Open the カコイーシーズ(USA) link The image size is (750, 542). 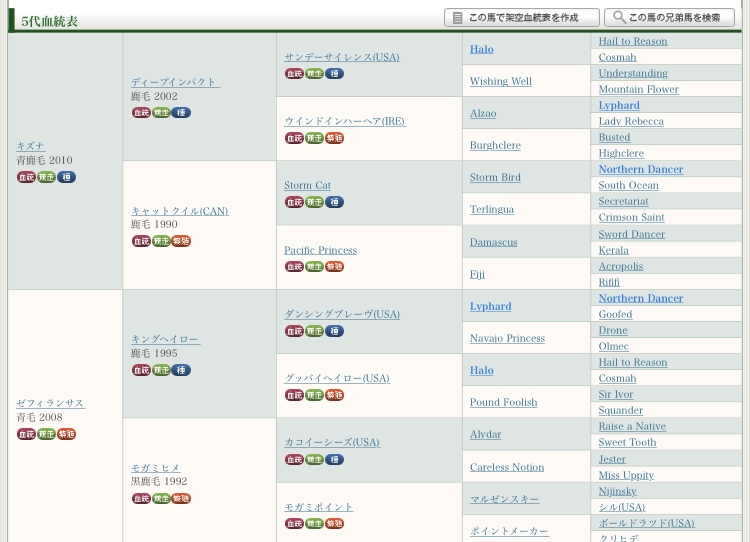(332, 442)
